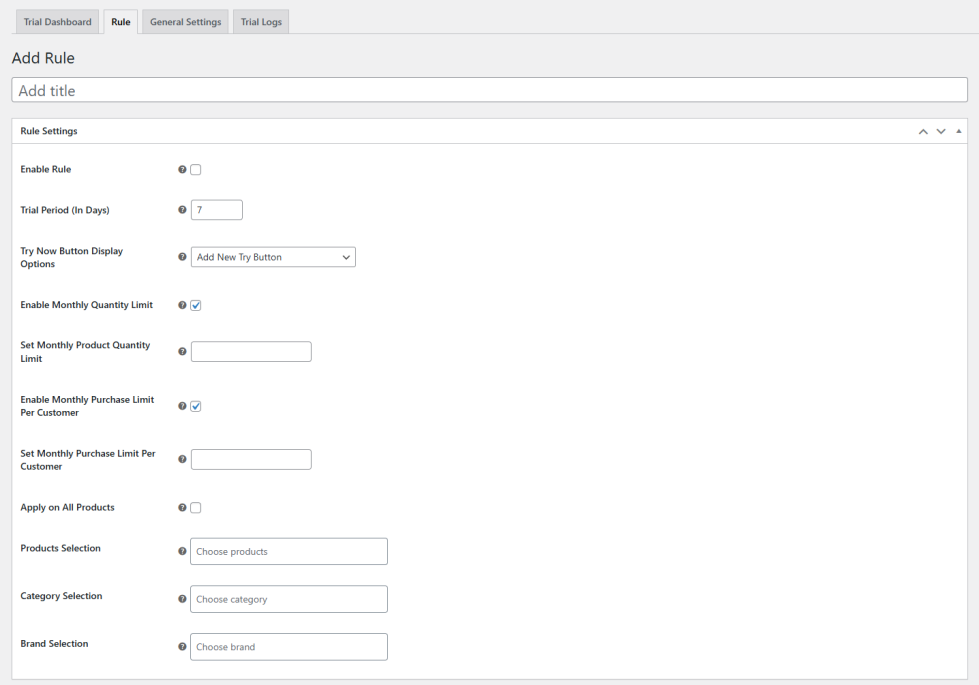
Task: Tick the Enable Rule checkbox
Action: coord(196,170)
